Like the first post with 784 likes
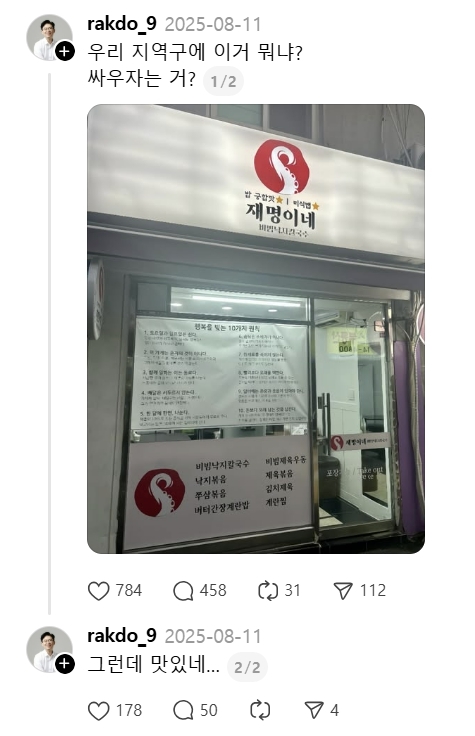Image resolution: width=475 pixels, height=736 pixels. pos(99,591)
